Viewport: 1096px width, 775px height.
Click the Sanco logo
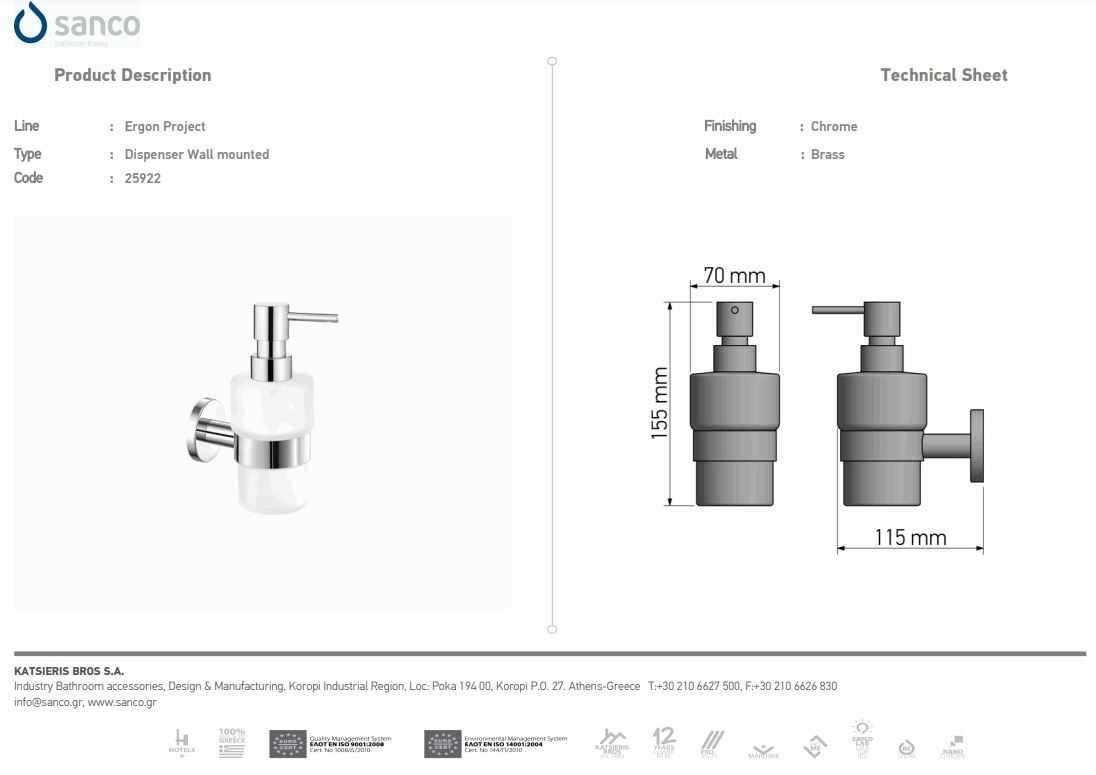click(76, 24)
